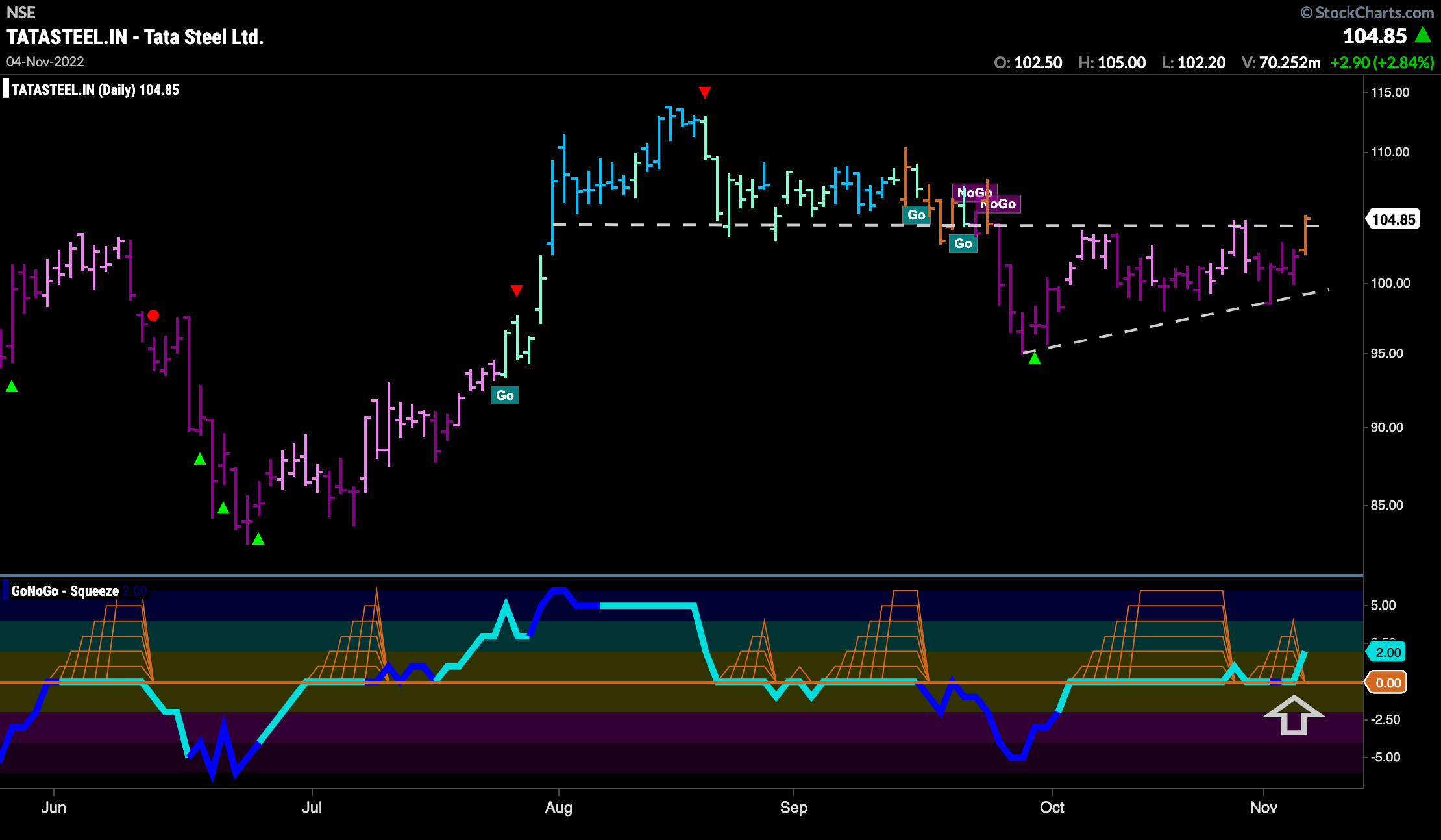The image size is (1441, 840).
Task: Click the Jul label on the time axis
Action: click(312, 808)
